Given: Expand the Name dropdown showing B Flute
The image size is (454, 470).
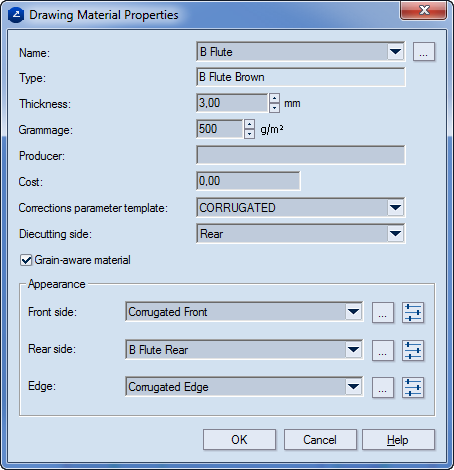Looking at the screenshot, I should (x=395, y=52).
